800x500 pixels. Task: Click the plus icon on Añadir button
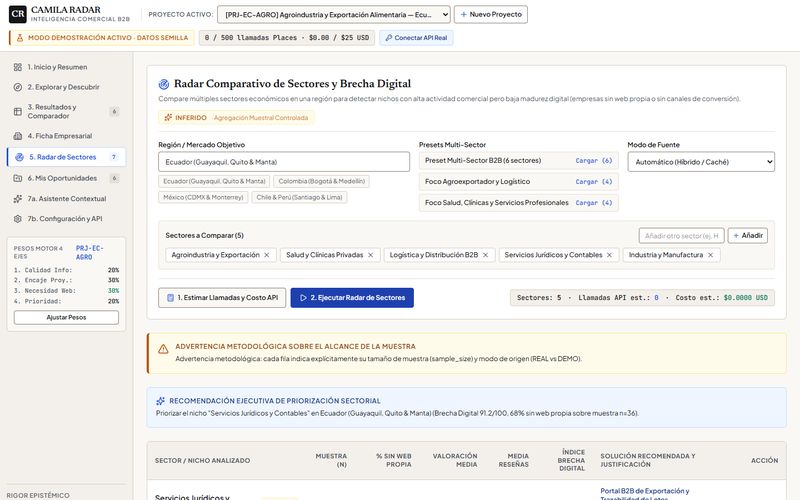(736, 236)
